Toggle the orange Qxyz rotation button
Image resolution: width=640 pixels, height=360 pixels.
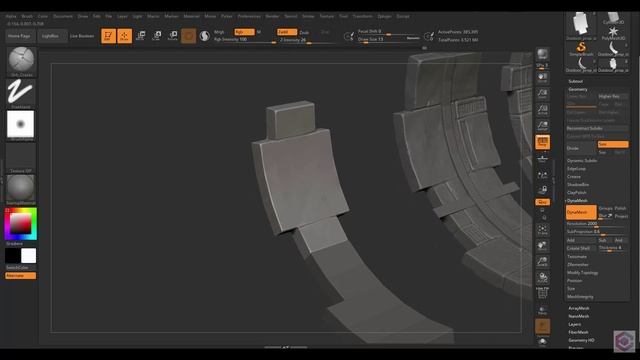(x=542, y=202)
